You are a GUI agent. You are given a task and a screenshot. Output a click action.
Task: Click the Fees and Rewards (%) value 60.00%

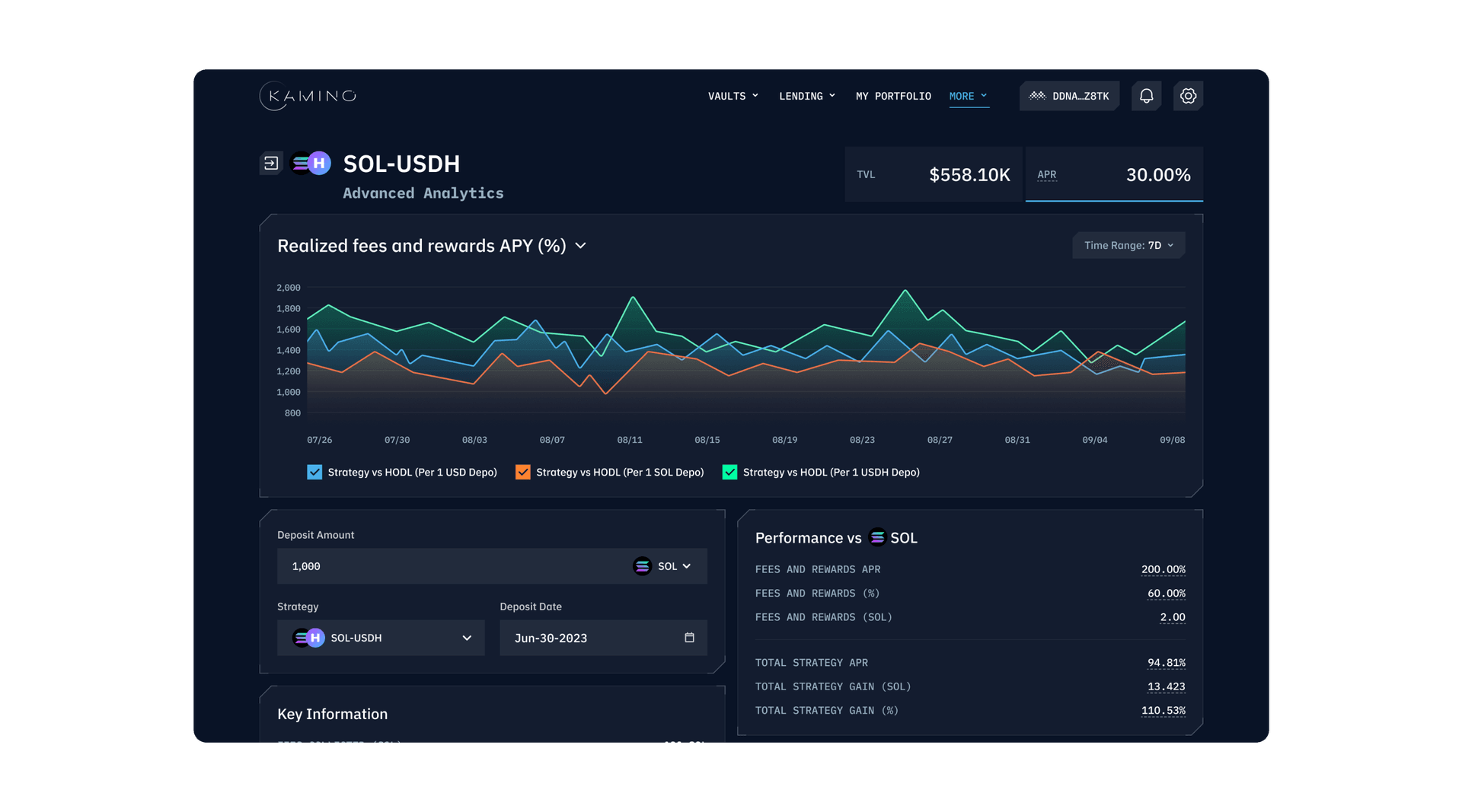[x=1166, y=593]
